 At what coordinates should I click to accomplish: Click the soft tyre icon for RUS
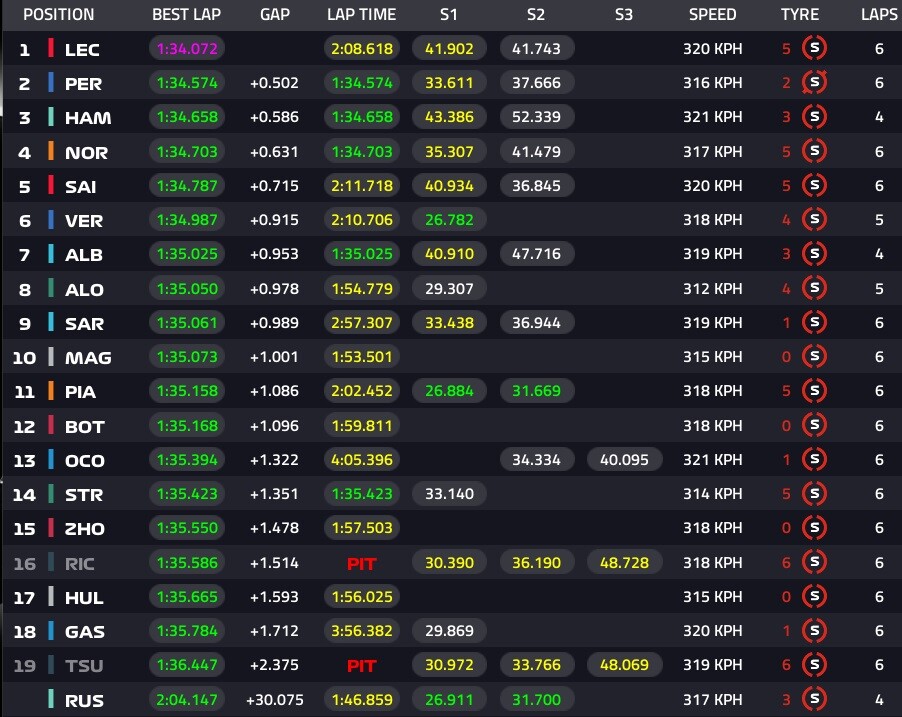pyautogui.click(x=814, y=699)
